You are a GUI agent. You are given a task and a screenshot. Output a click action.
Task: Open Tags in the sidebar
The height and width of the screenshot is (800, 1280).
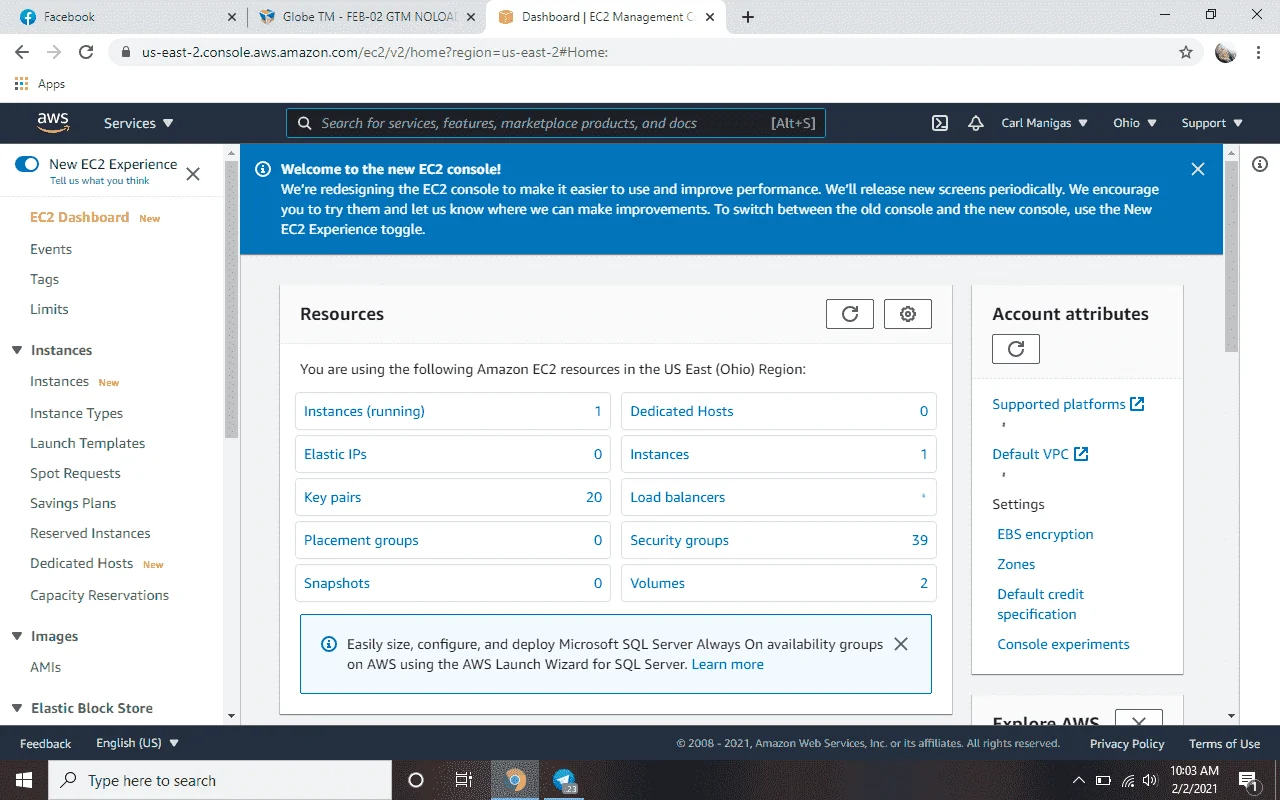(x=45, y=279)
